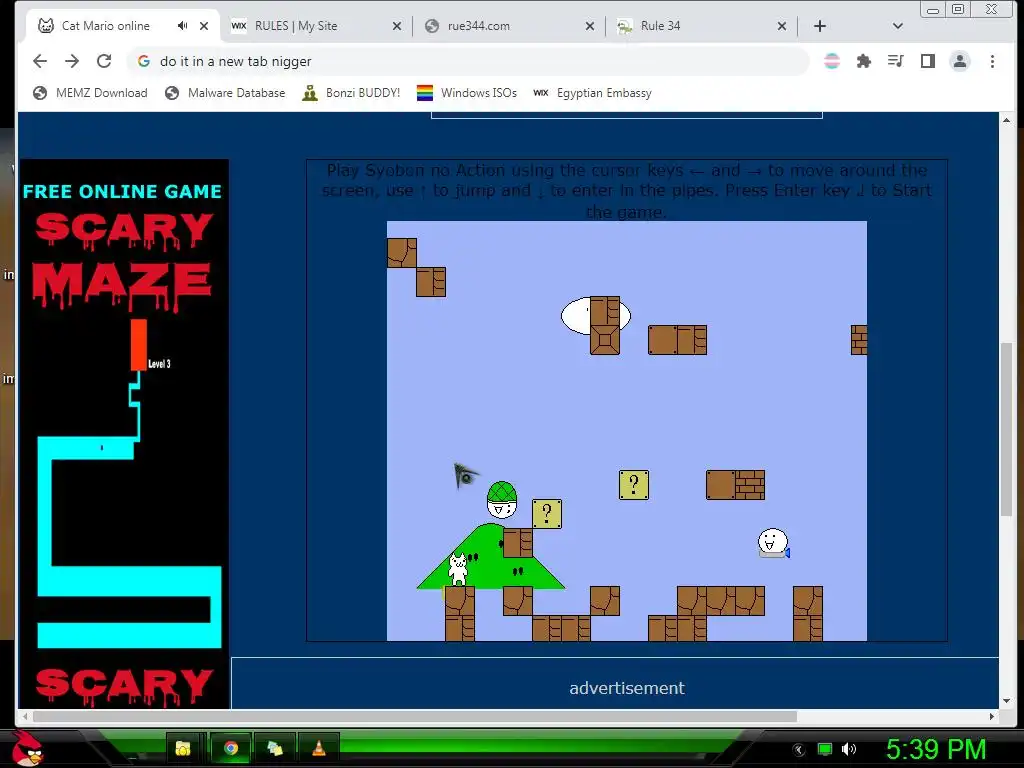
Task: Select the Chrome taskbar icon
Action: [x=231, y=748]
